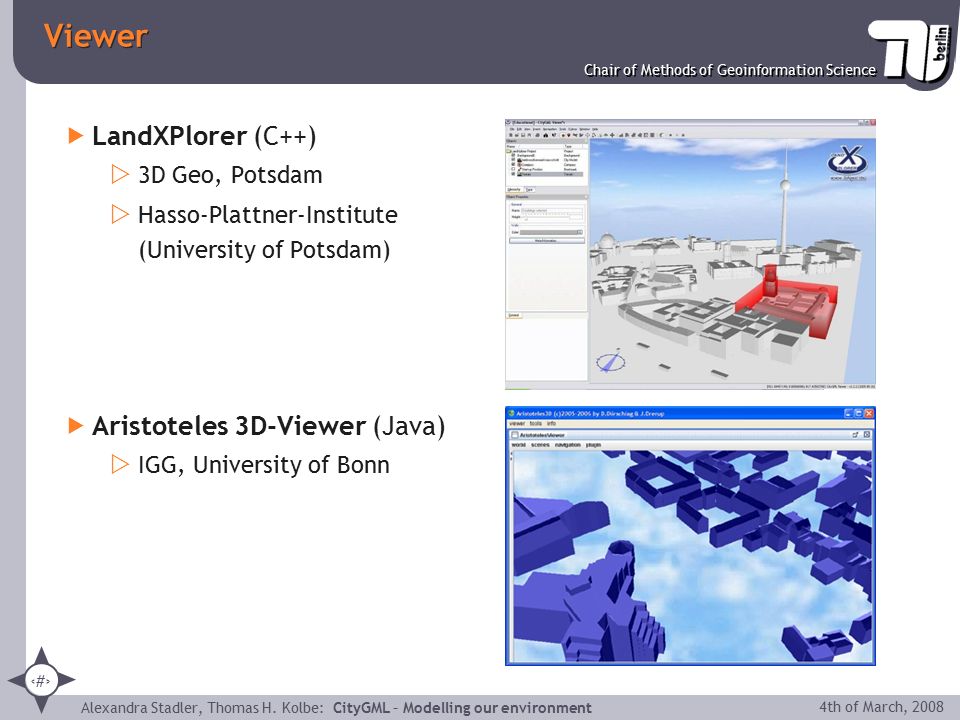Click the 'Hasso-Plattner-Institute' bullet text
Screen dimensions: 960x720
point(268,215)
